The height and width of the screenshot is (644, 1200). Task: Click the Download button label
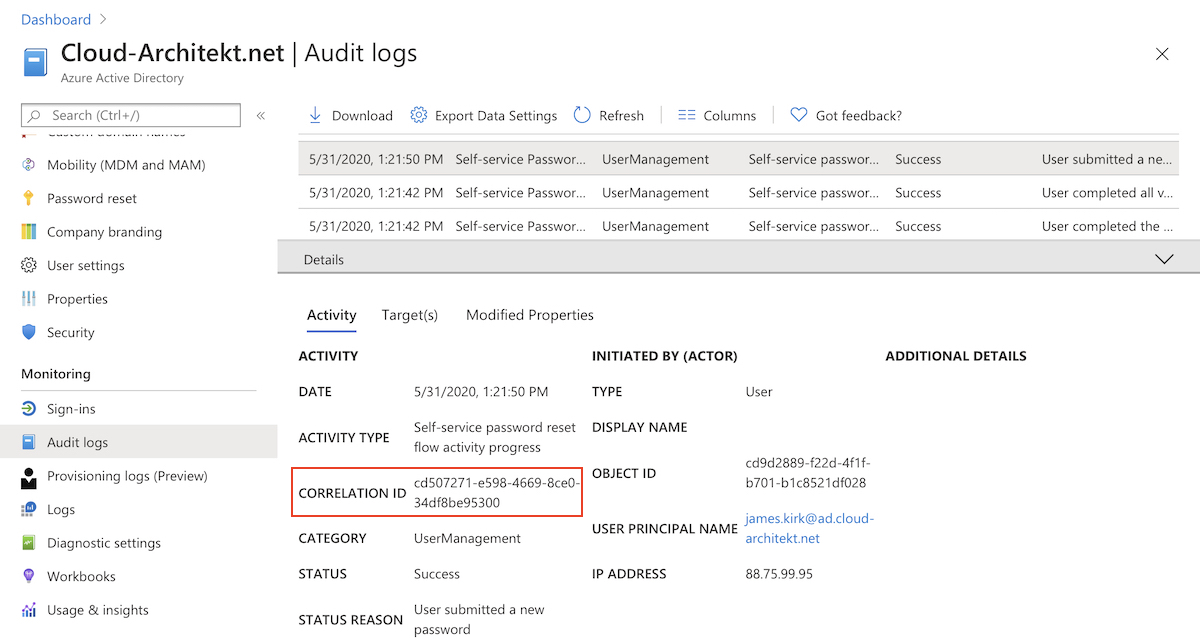[x=362, y=116]
